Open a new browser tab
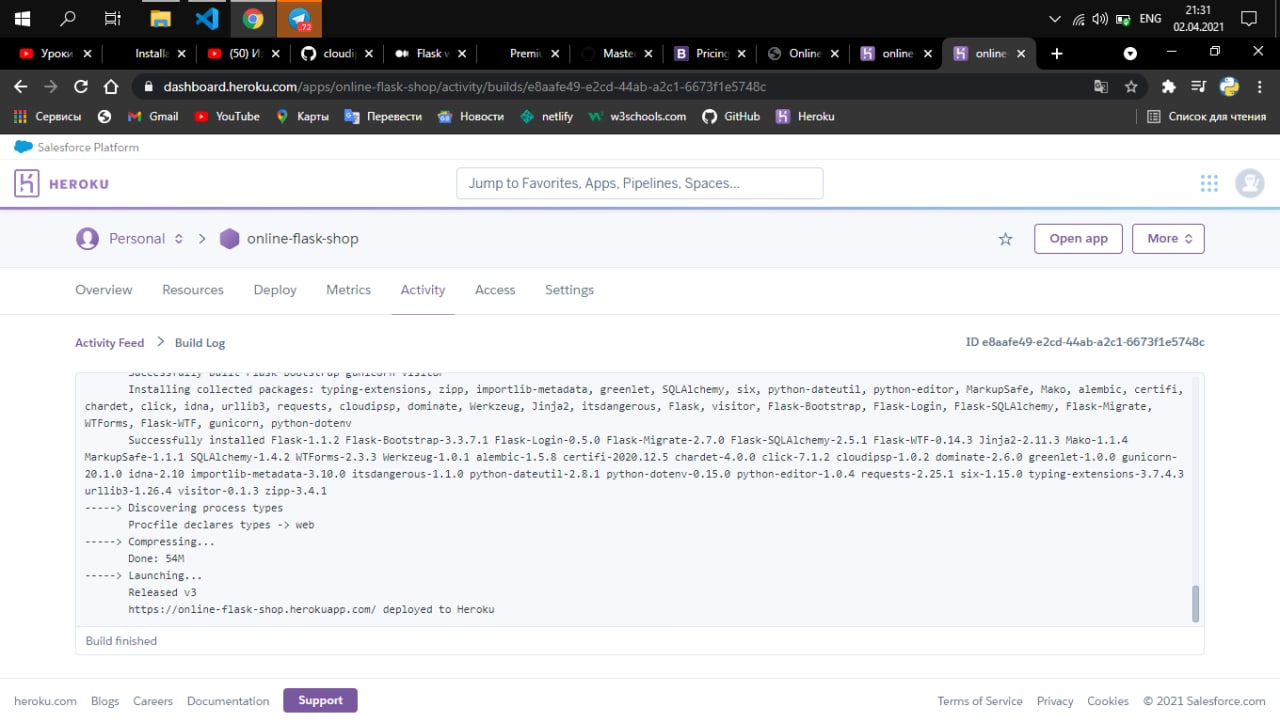Image resolution: width=1280 pixels, height=722 pixels. pos(1057,53)
